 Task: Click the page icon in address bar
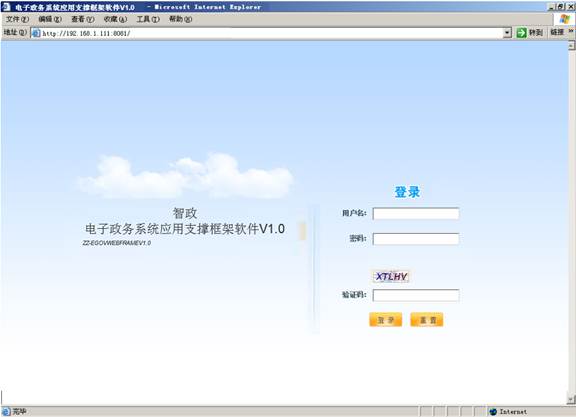pyautogui.click(x=36, y=33)
